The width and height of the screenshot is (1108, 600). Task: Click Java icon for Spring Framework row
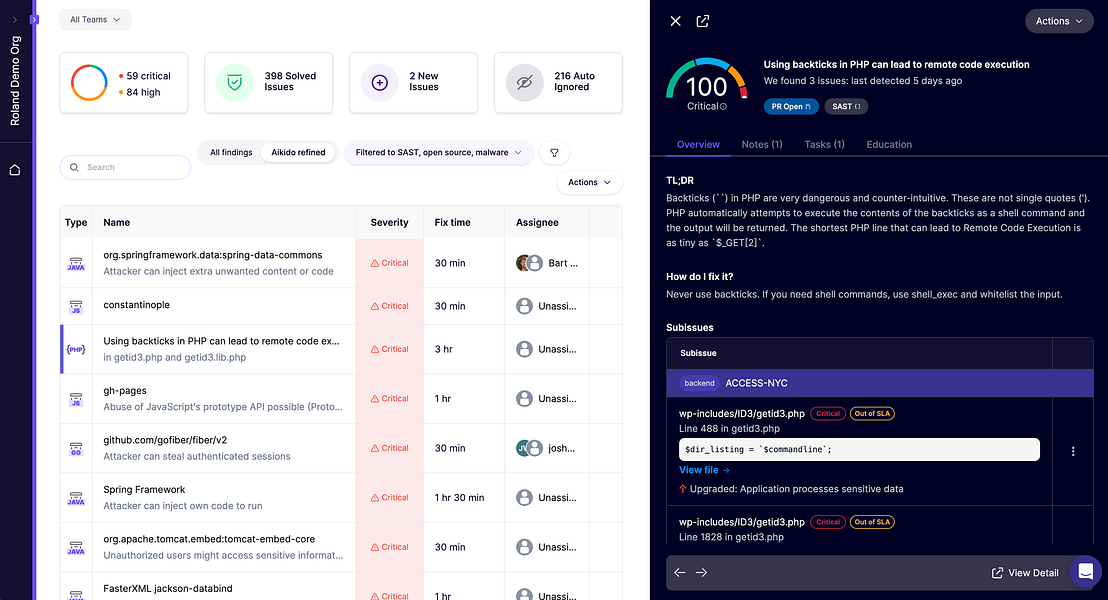76,498
